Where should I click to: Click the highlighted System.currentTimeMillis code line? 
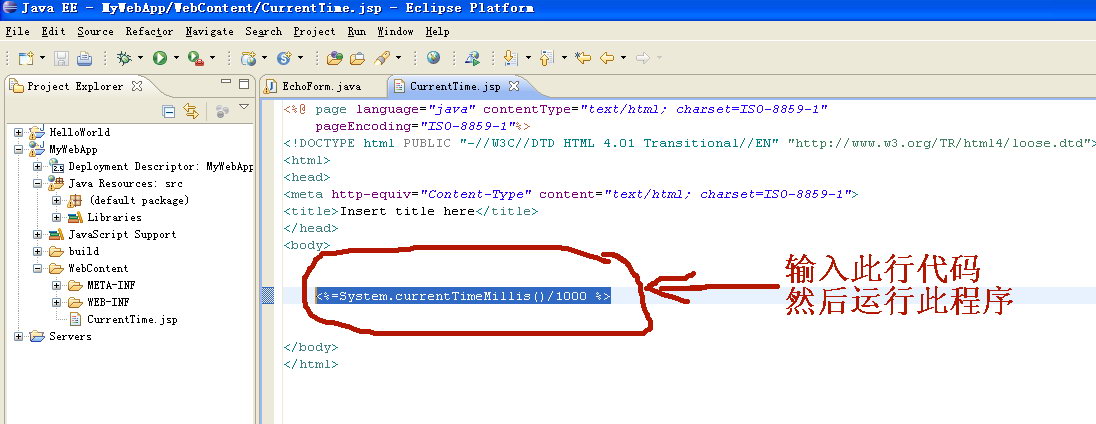462,296
